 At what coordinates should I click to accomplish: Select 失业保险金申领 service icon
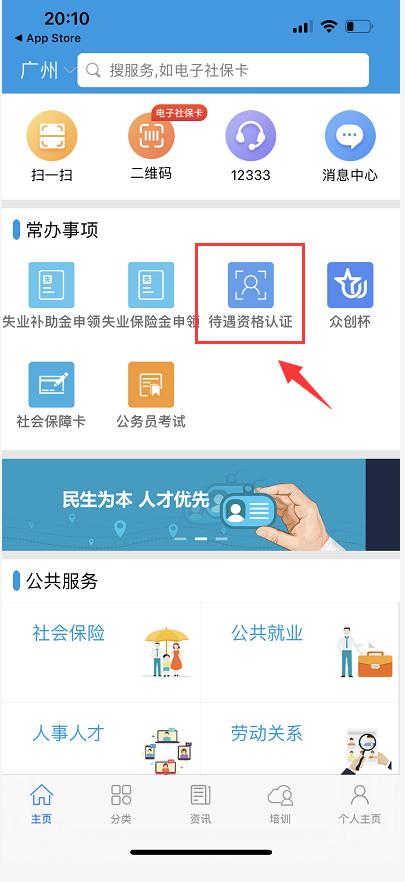coord(151,285)
